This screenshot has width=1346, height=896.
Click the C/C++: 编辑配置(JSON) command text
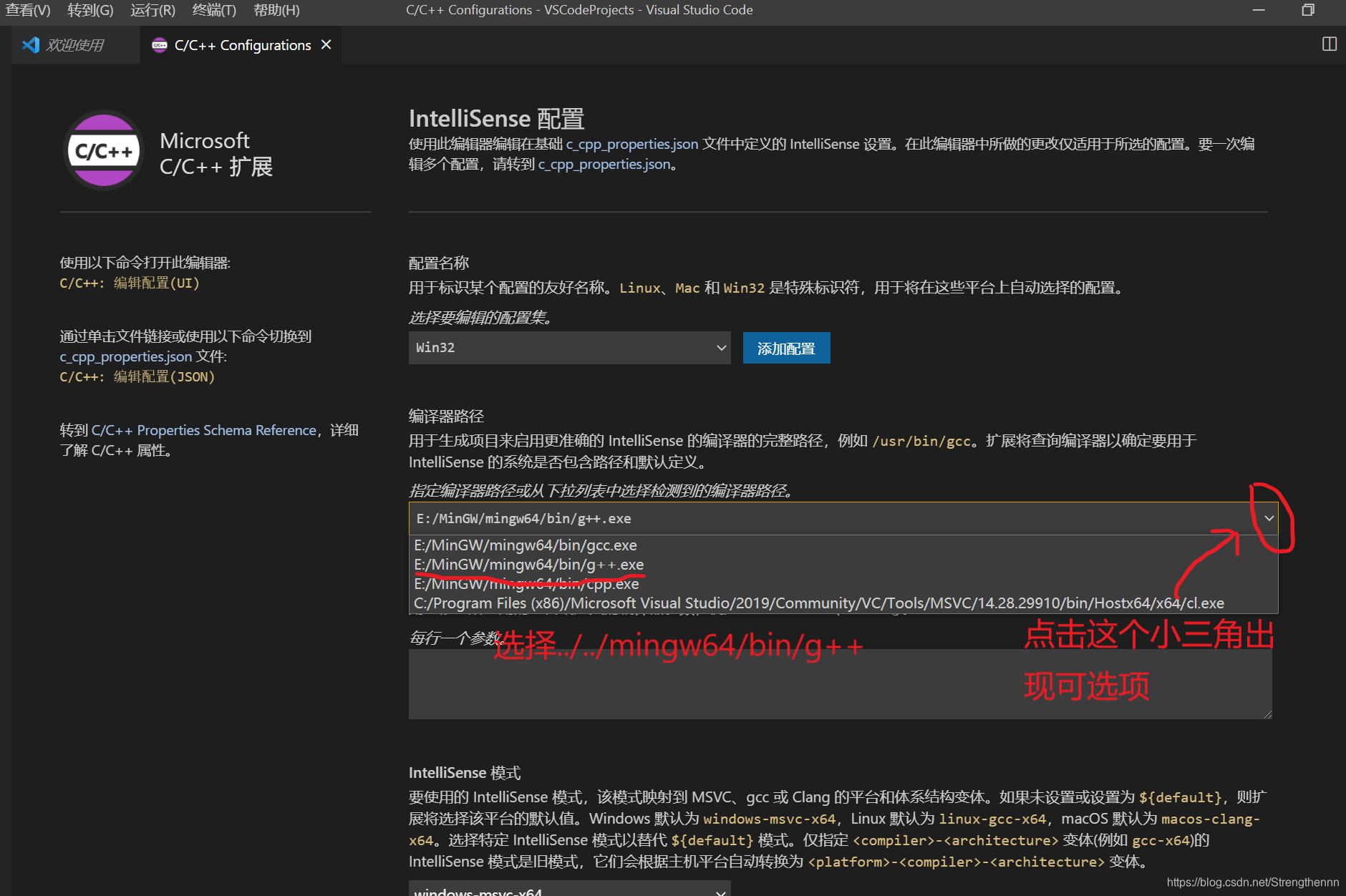tap(137, 377)
